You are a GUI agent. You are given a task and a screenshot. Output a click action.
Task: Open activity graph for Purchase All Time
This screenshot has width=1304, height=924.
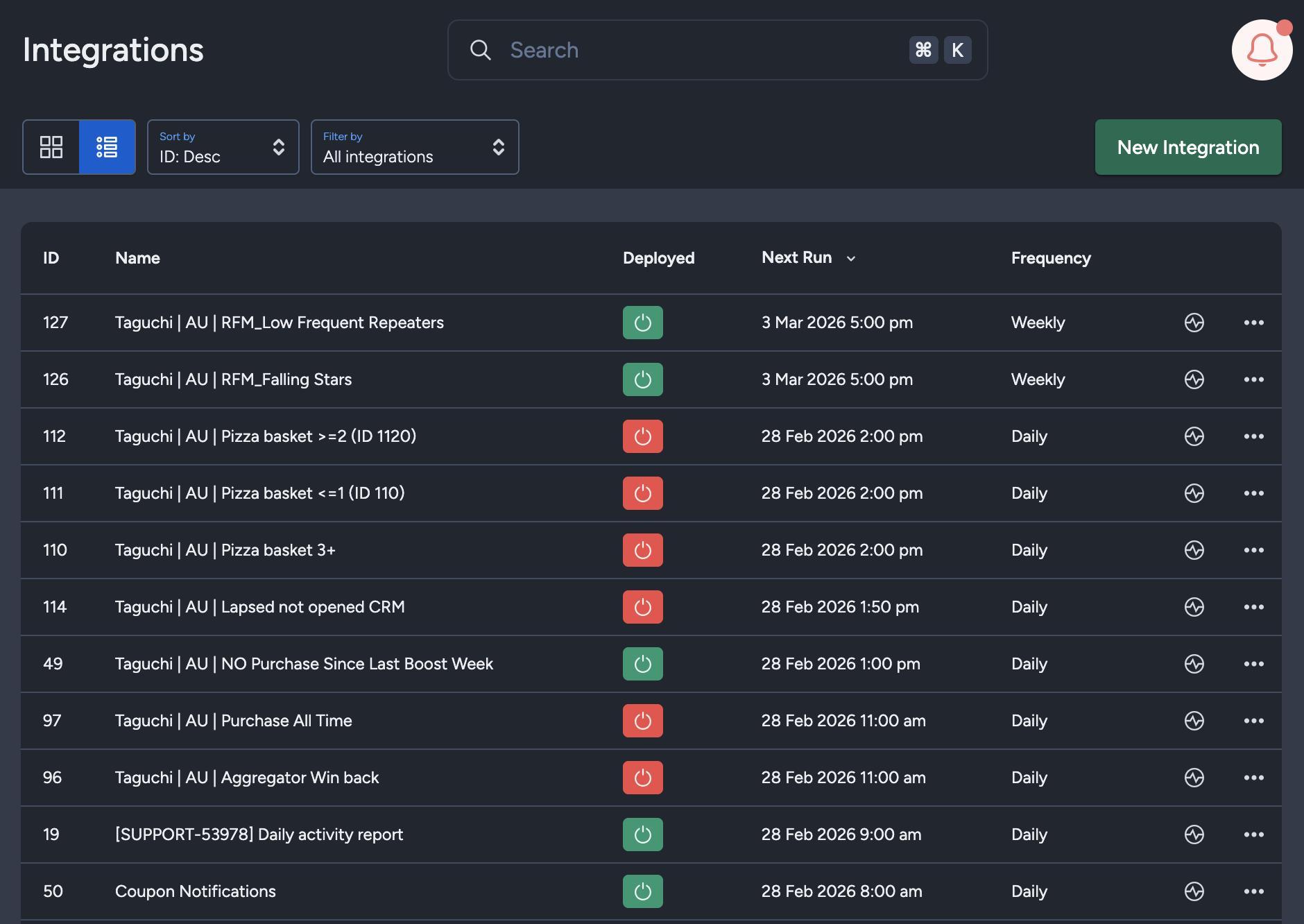[1194, 721]
